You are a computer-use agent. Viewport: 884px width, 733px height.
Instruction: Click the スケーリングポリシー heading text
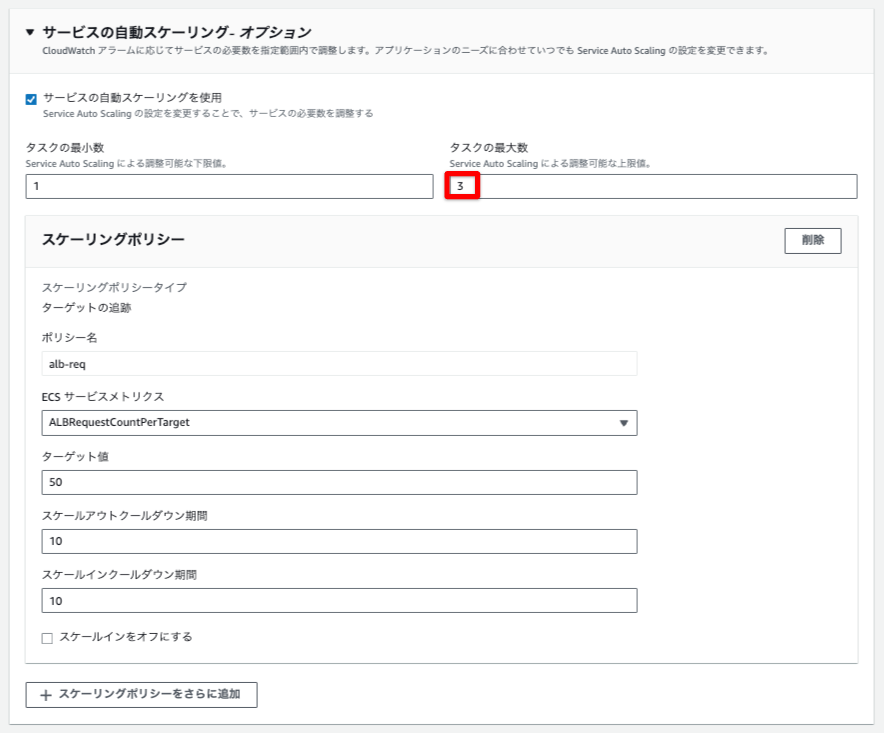tap(113, 240)
